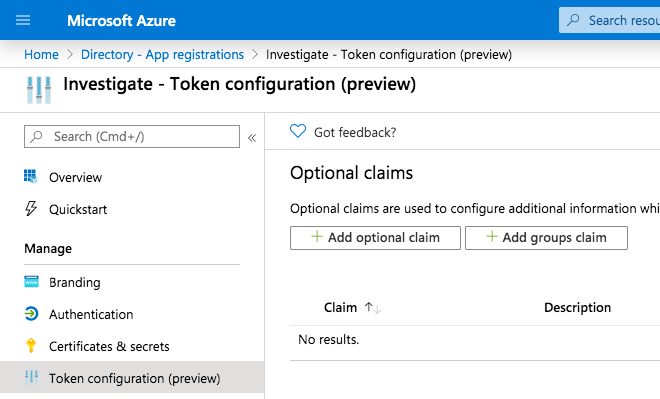Screen dimensions: 660x399
Task: Click the feedback heart icon
Action: pos(298,131)
